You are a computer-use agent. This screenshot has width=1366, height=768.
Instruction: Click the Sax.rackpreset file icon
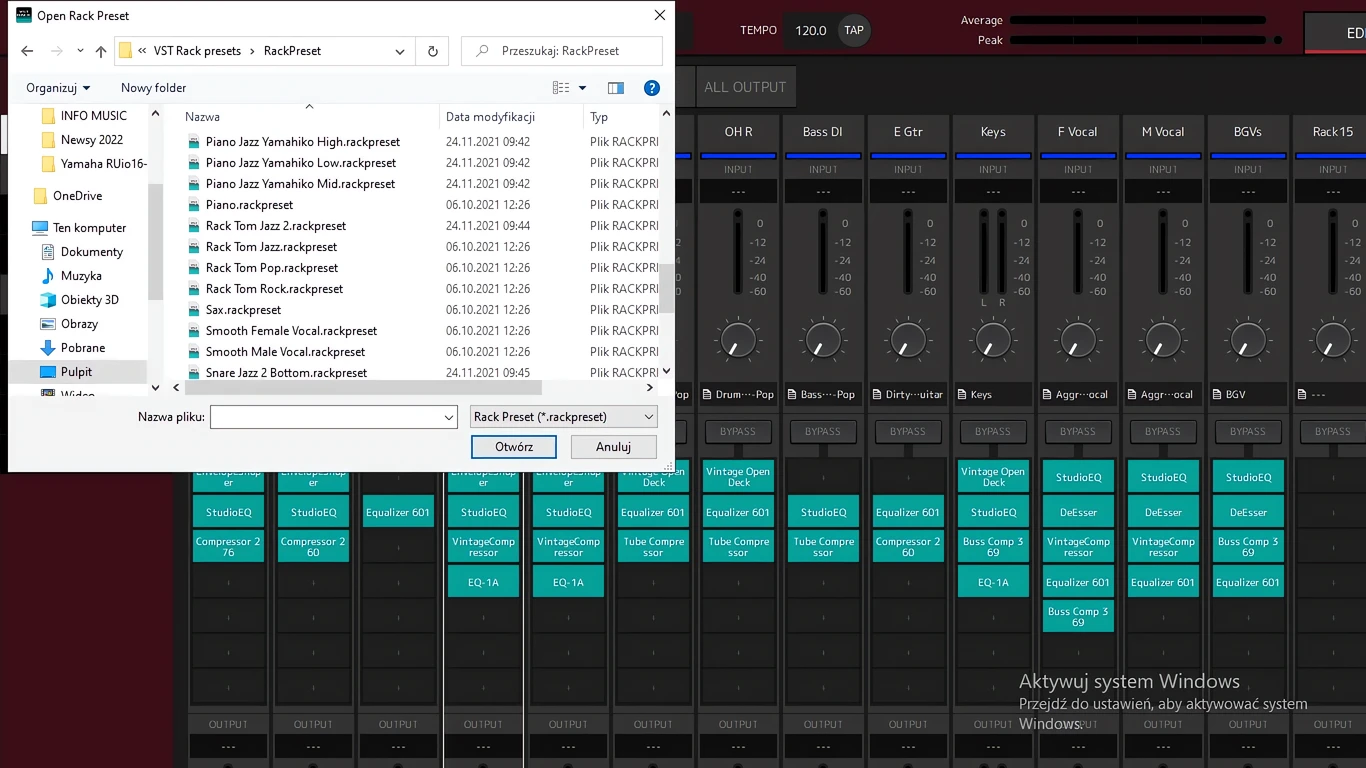click(194, 310)
